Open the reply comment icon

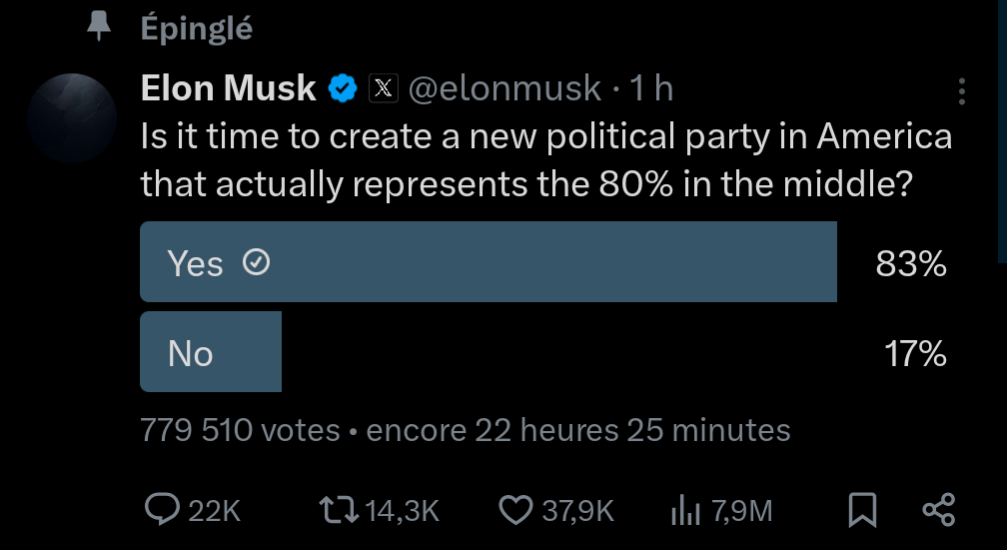coord(162,510)
